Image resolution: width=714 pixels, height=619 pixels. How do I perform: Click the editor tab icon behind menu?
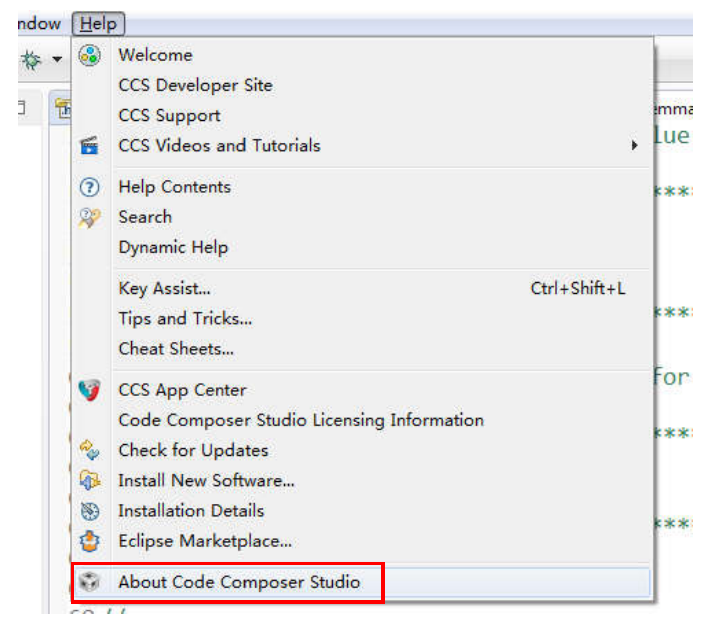coord(63,108)
